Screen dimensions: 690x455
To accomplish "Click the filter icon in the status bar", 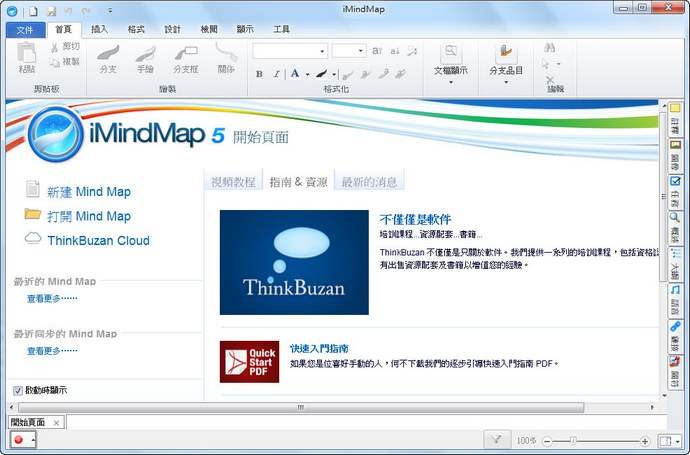I will [497, 439].
